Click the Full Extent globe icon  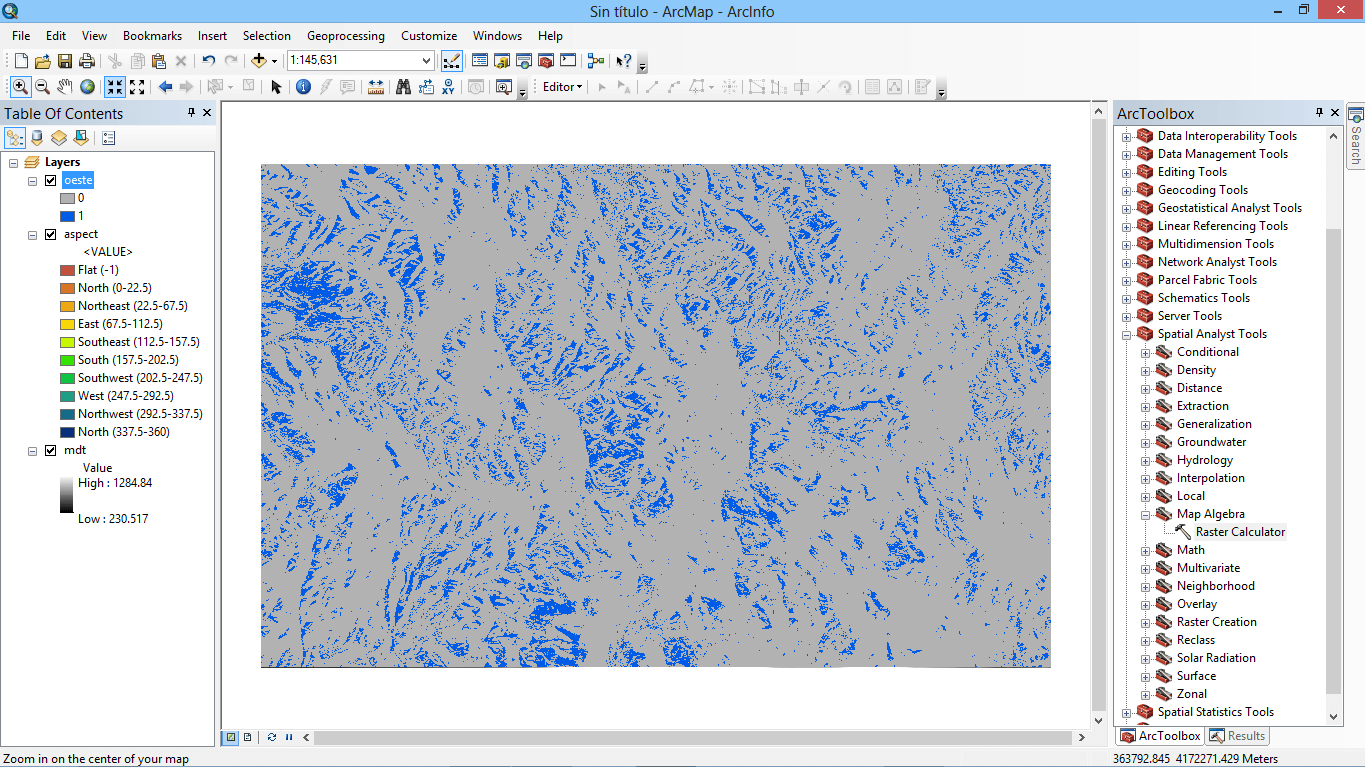[88, 87]
